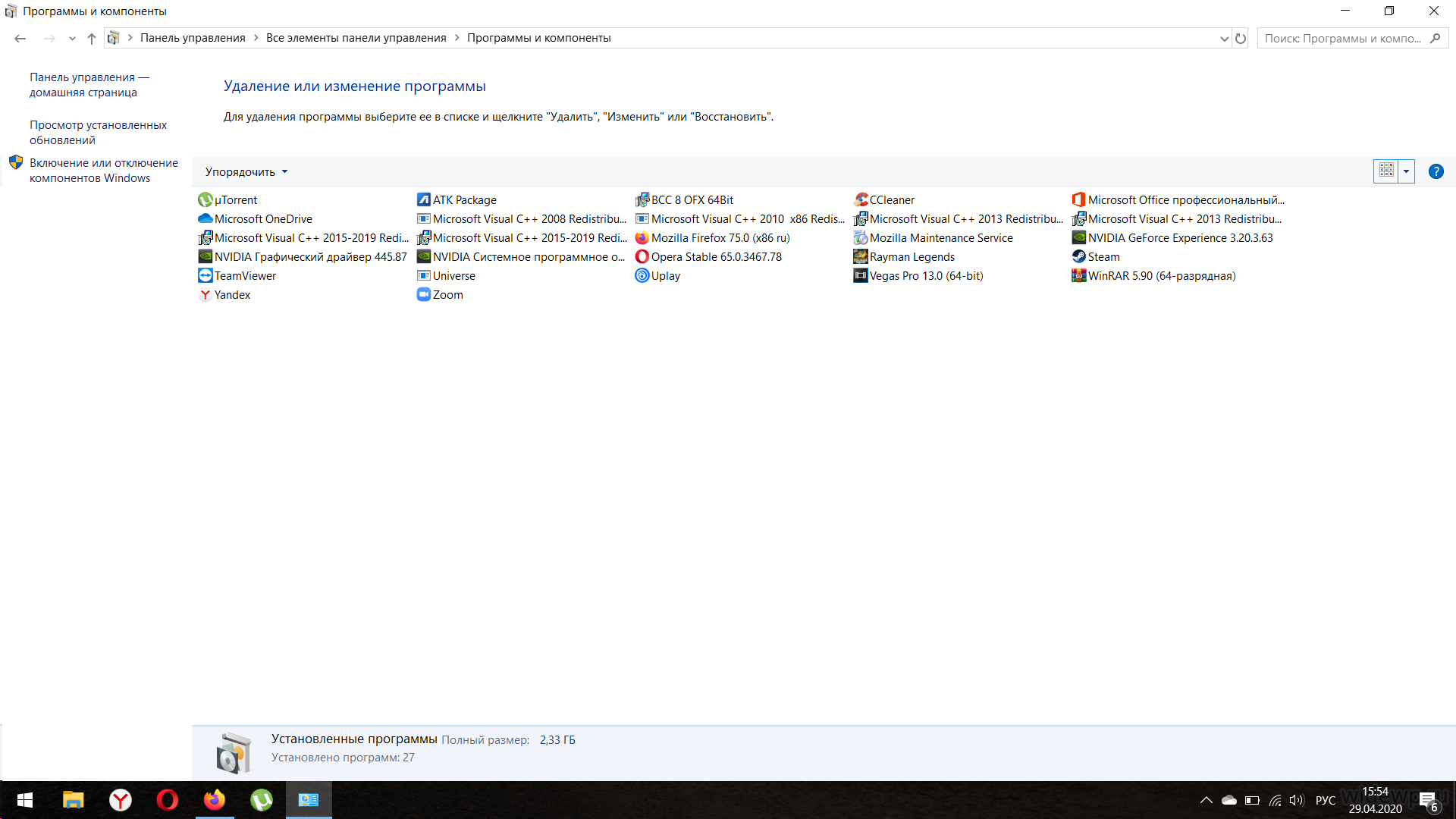
Task: Select the BCC 8 OFX 64Bit icon
Action: pyautogui.click(x=642, y=200)
